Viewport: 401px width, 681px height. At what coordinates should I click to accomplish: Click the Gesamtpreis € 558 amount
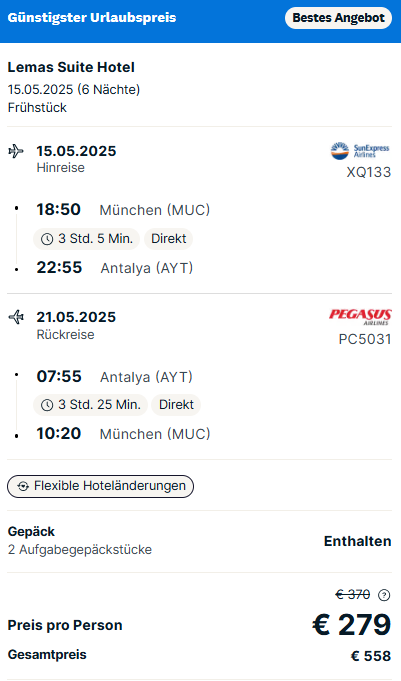(x=371, y=656)
